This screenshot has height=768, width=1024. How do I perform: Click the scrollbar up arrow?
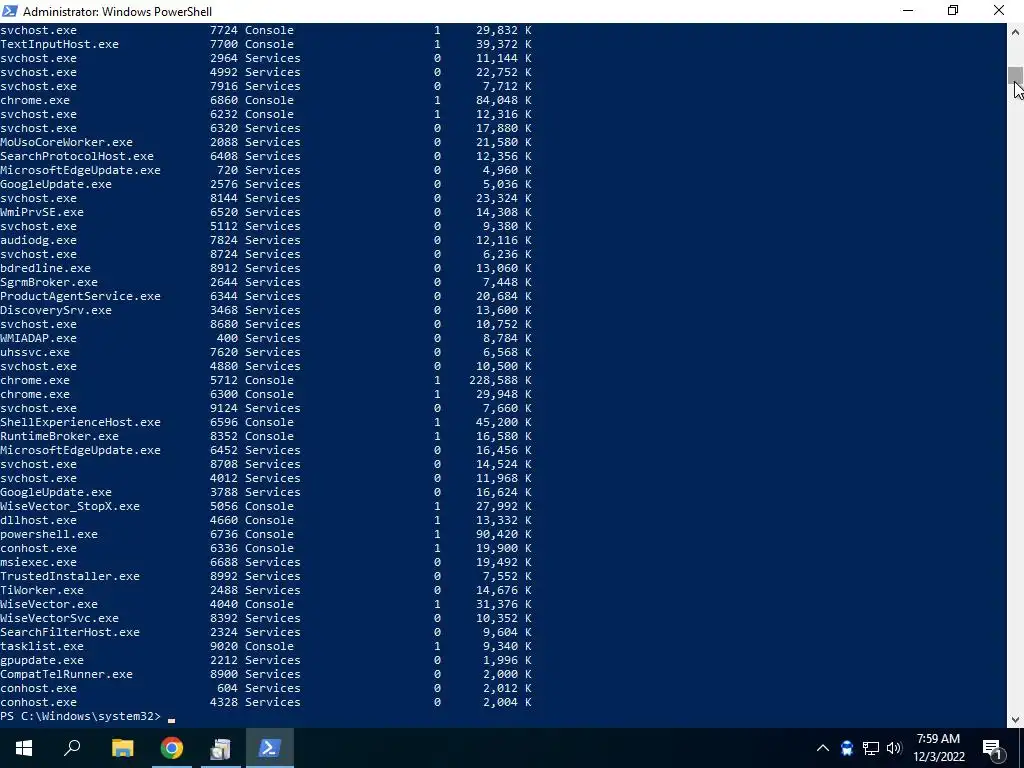[1015, 31]
